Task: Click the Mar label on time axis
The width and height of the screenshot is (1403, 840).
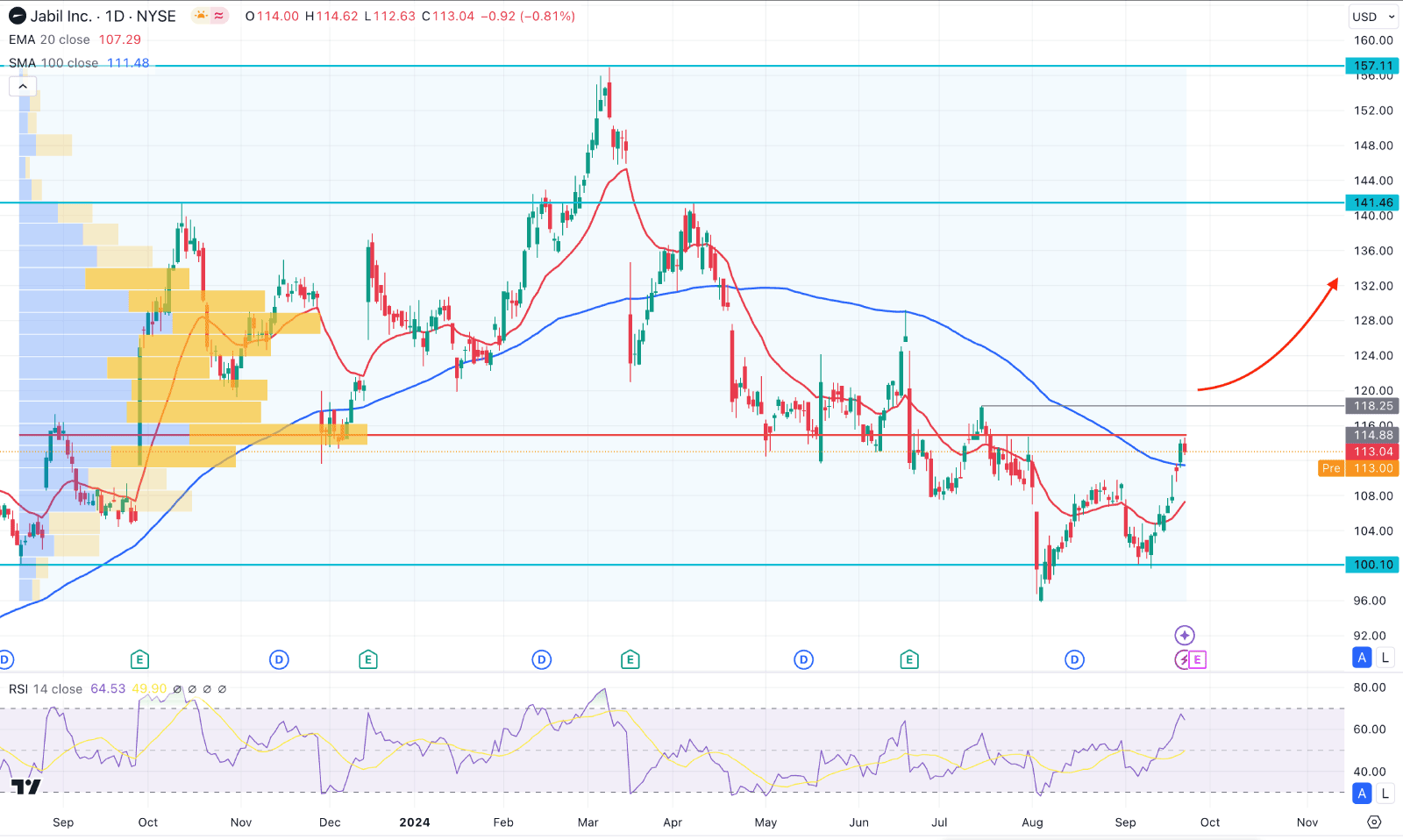Action: point(588,822)
